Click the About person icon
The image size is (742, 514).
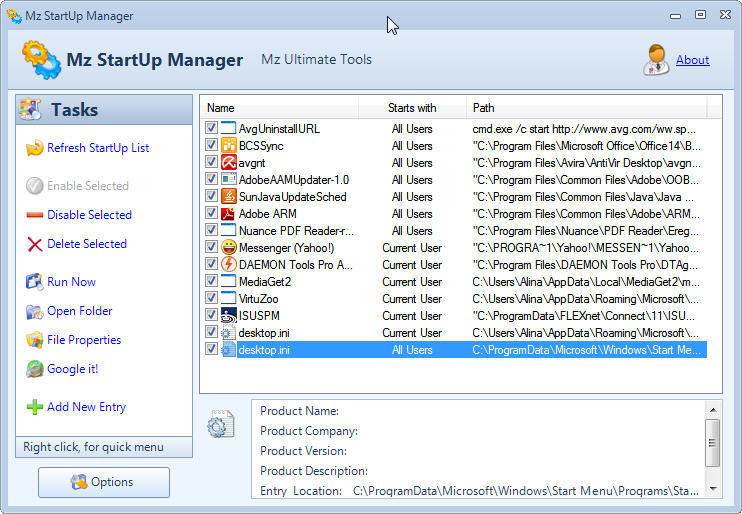pos(656,60)
